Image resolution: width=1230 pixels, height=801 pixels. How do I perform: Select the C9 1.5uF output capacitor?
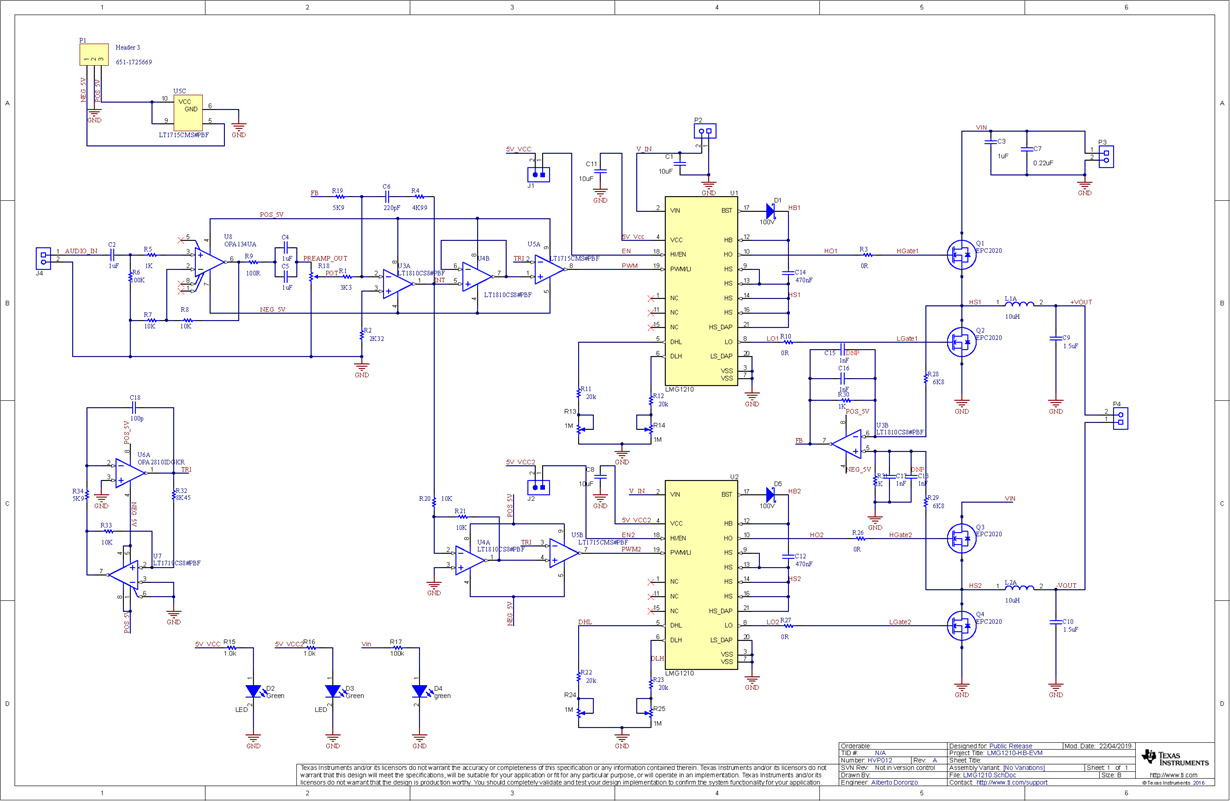point(1056,340)
